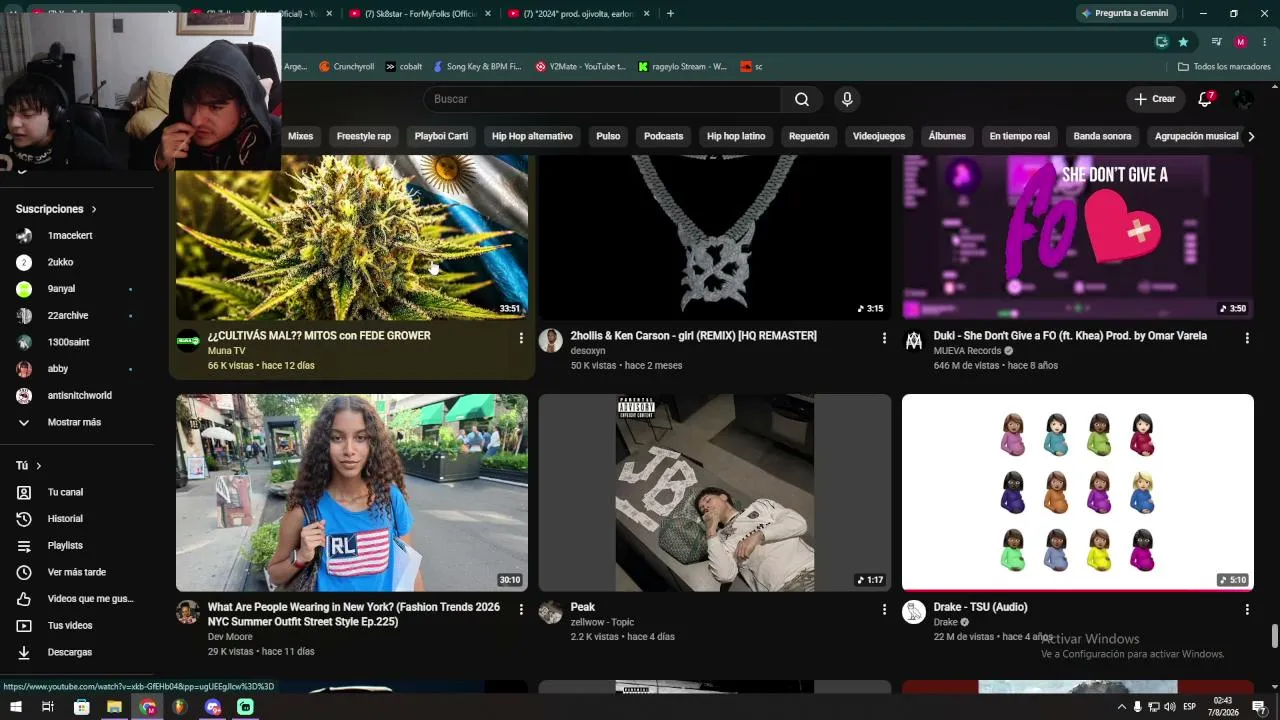The width and height of the screenshot is (1280, 720).
Task: Open Windows Start menu
Action: point(16,707)
